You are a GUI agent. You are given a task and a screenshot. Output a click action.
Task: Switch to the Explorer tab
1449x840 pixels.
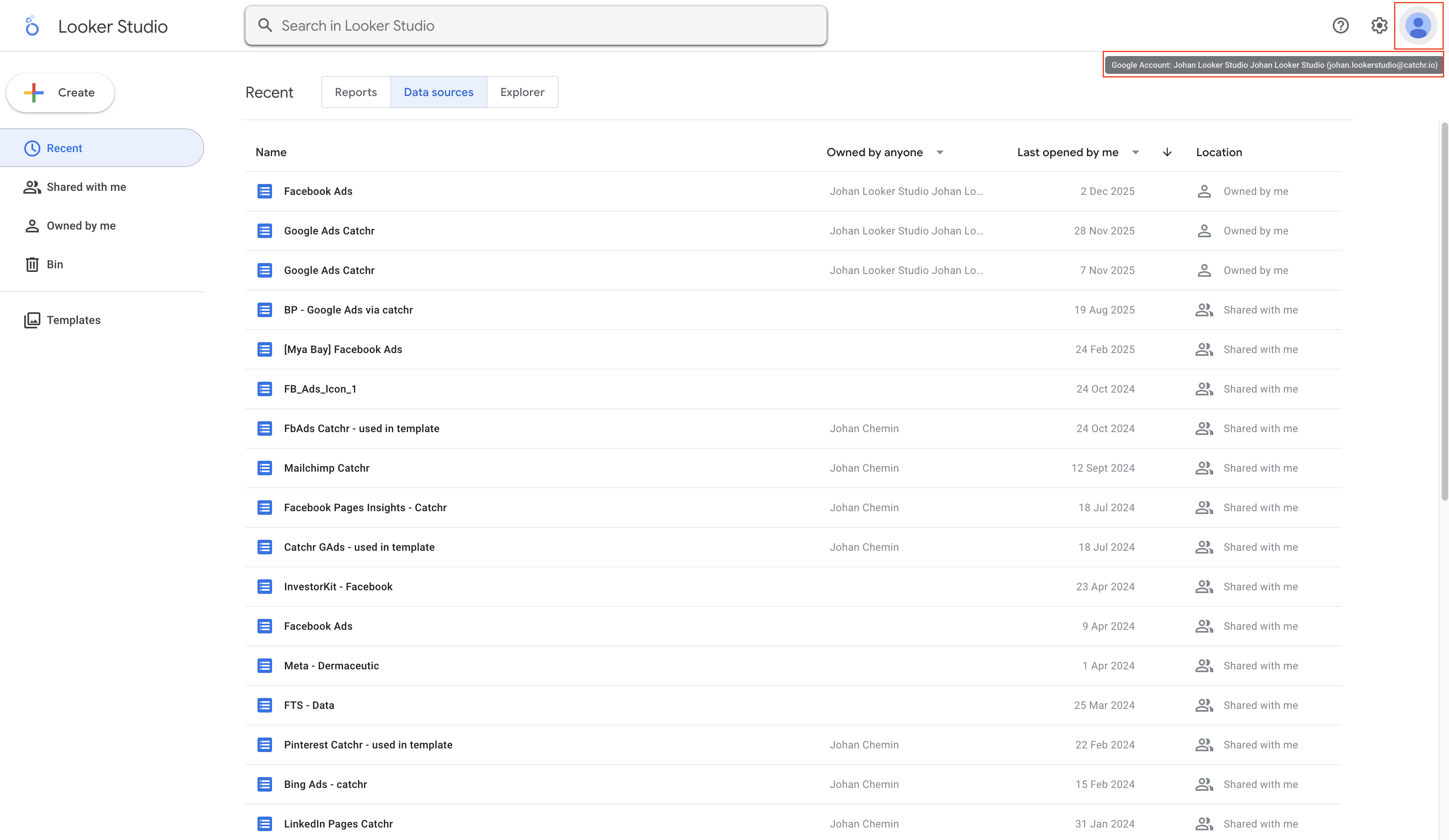pyautogui.click(x=521, y=92)
